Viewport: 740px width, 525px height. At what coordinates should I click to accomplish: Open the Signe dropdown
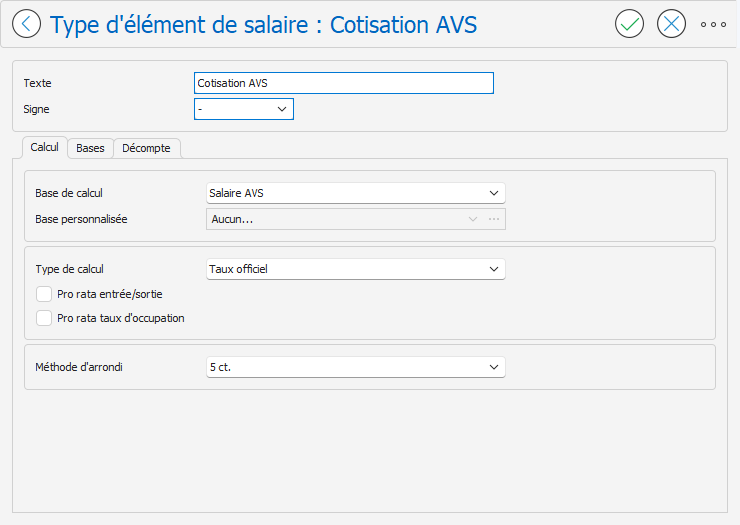(x=244, y=109)
